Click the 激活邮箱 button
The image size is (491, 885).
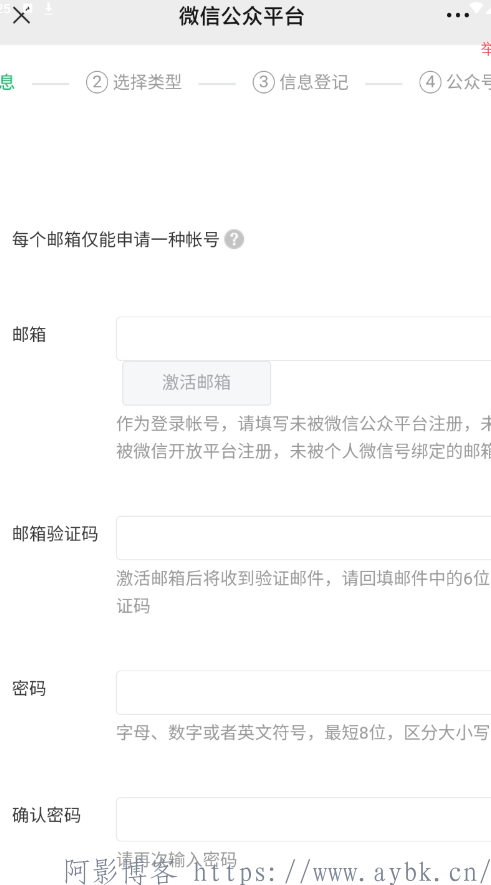click(x=196, y=383)
